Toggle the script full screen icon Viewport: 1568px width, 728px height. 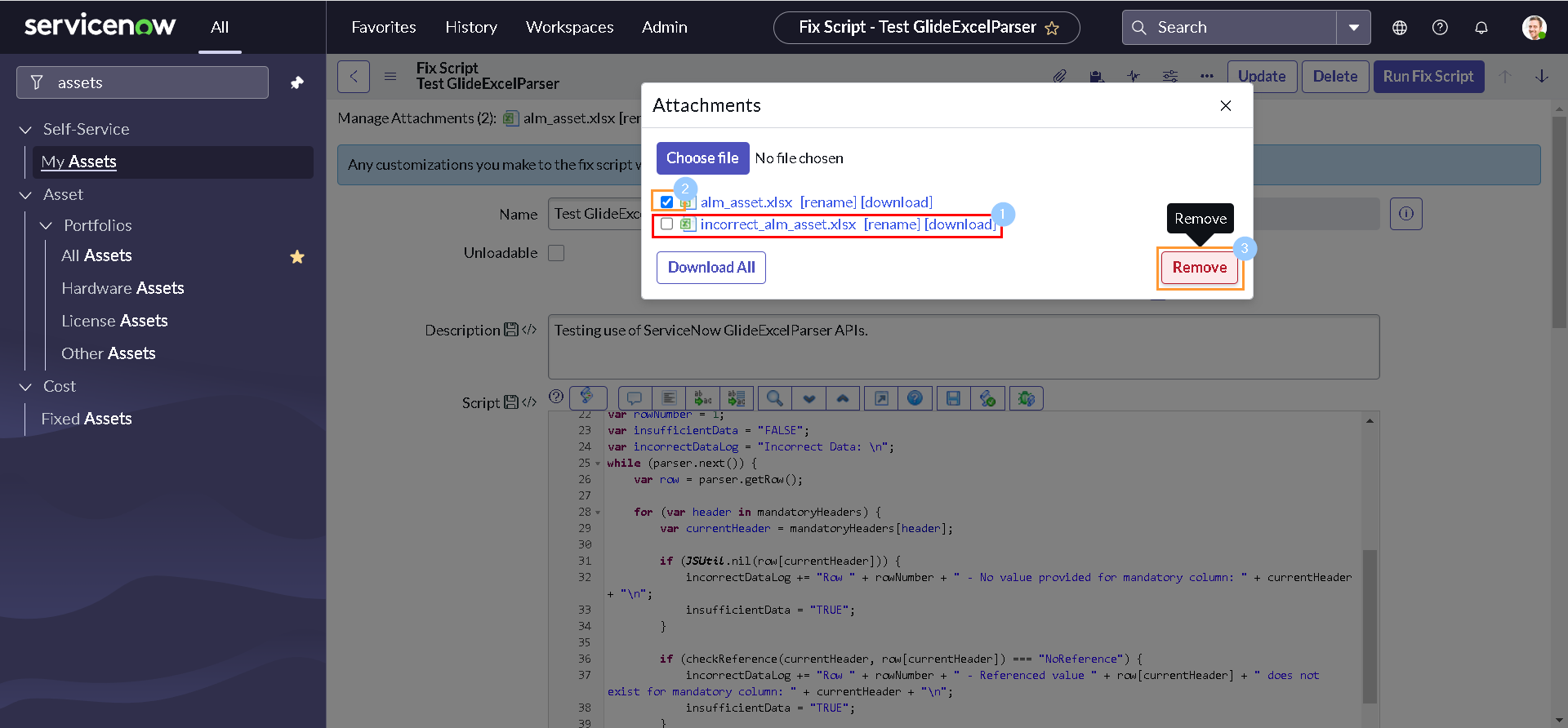[881, 398]
